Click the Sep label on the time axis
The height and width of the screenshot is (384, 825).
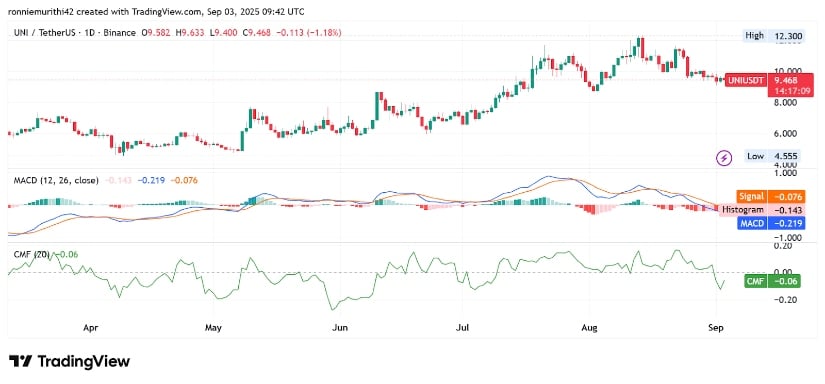click(x=717, y=328)
